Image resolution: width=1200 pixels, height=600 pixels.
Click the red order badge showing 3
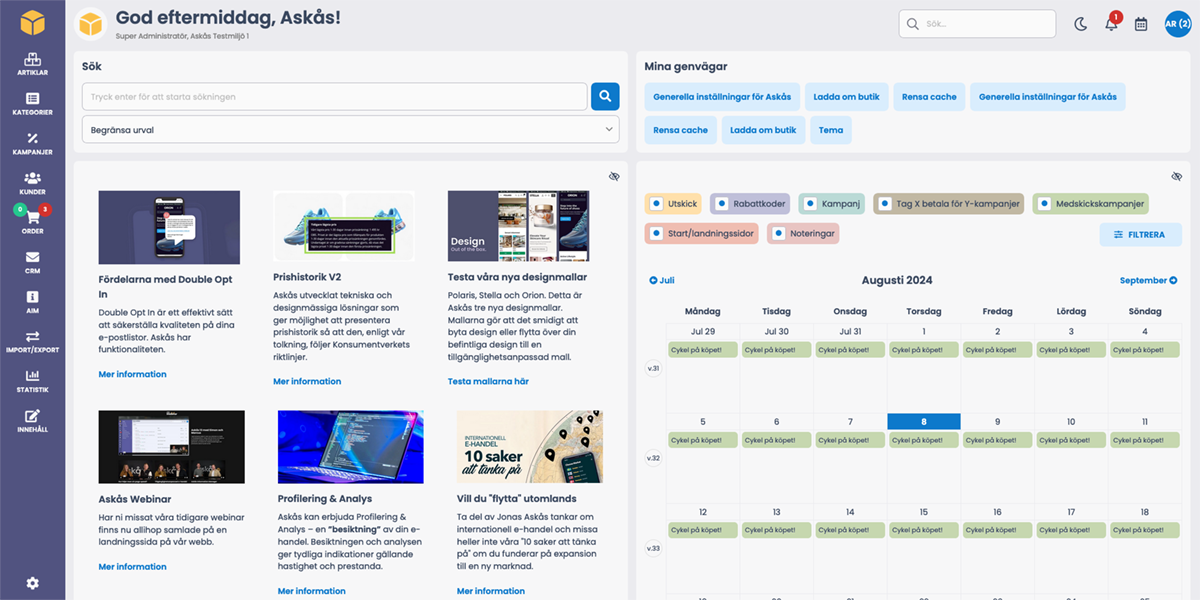[x=45, y=209]
